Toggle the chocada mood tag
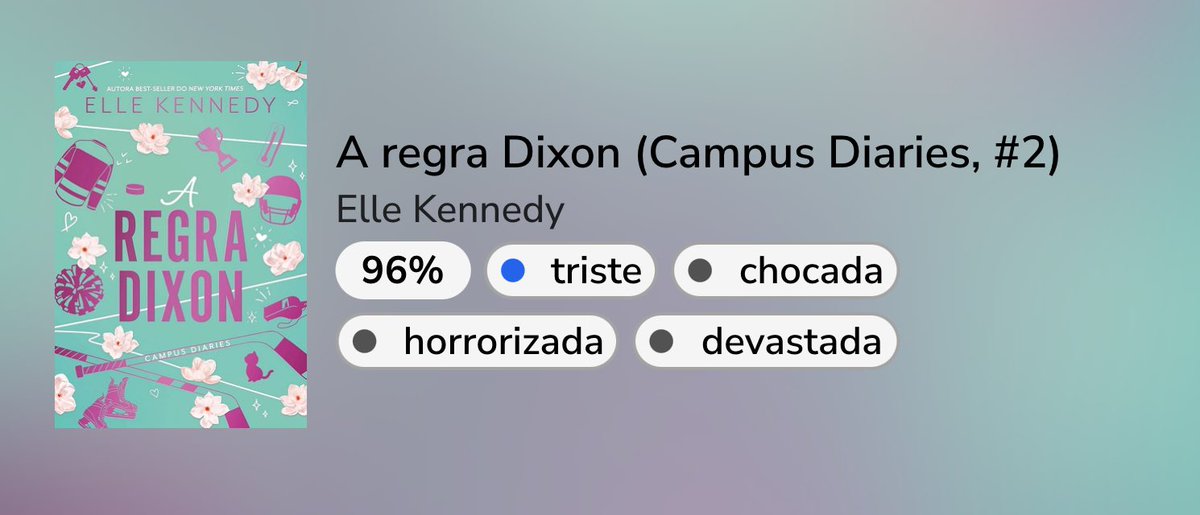 785,271
